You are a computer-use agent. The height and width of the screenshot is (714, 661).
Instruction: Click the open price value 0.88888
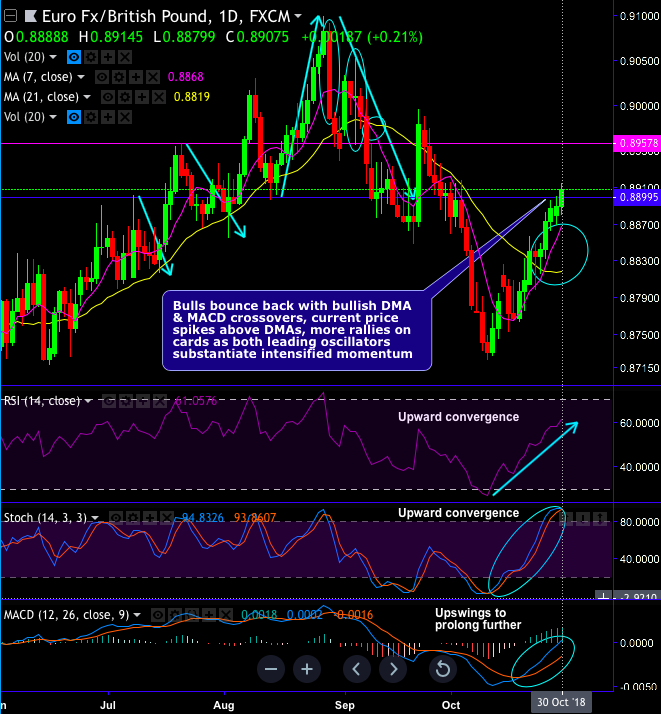(42, 37)
